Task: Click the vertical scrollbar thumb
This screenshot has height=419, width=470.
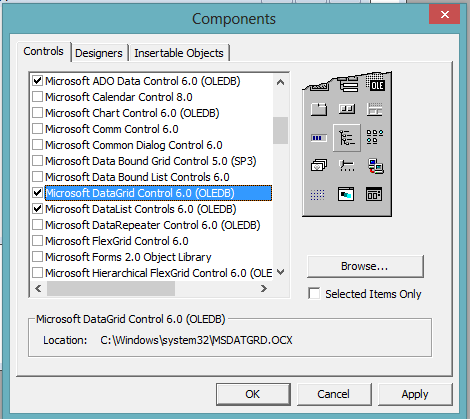Action: (x=281, y=130)
